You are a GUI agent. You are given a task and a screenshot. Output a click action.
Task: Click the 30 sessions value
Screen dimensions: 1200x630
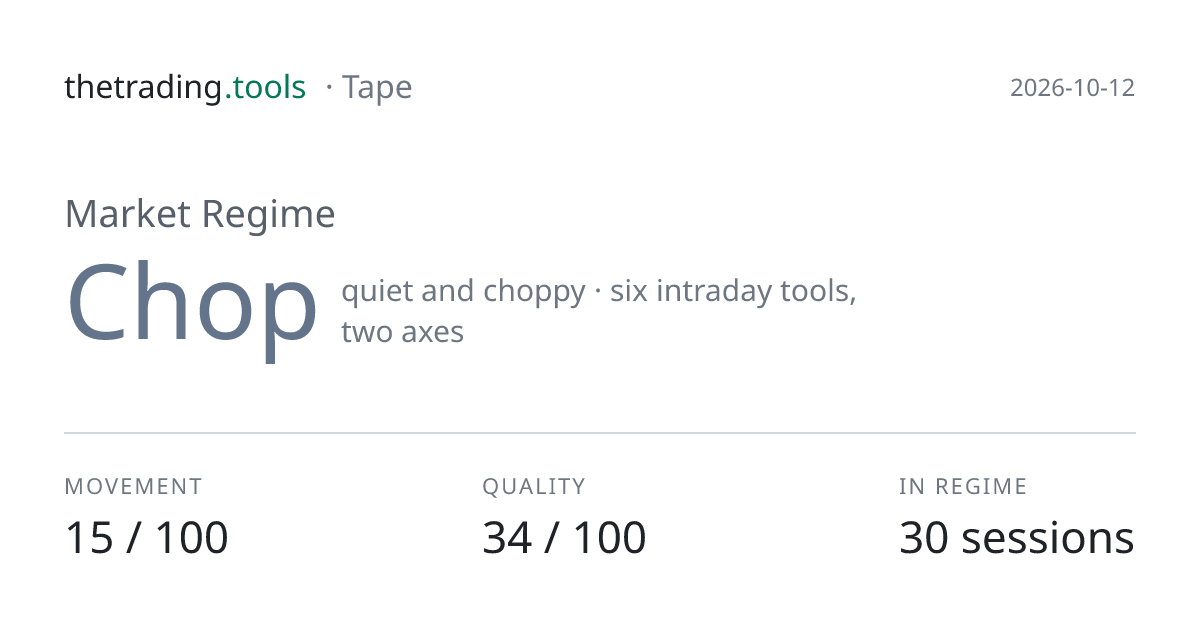click(x=1017, y=537)
